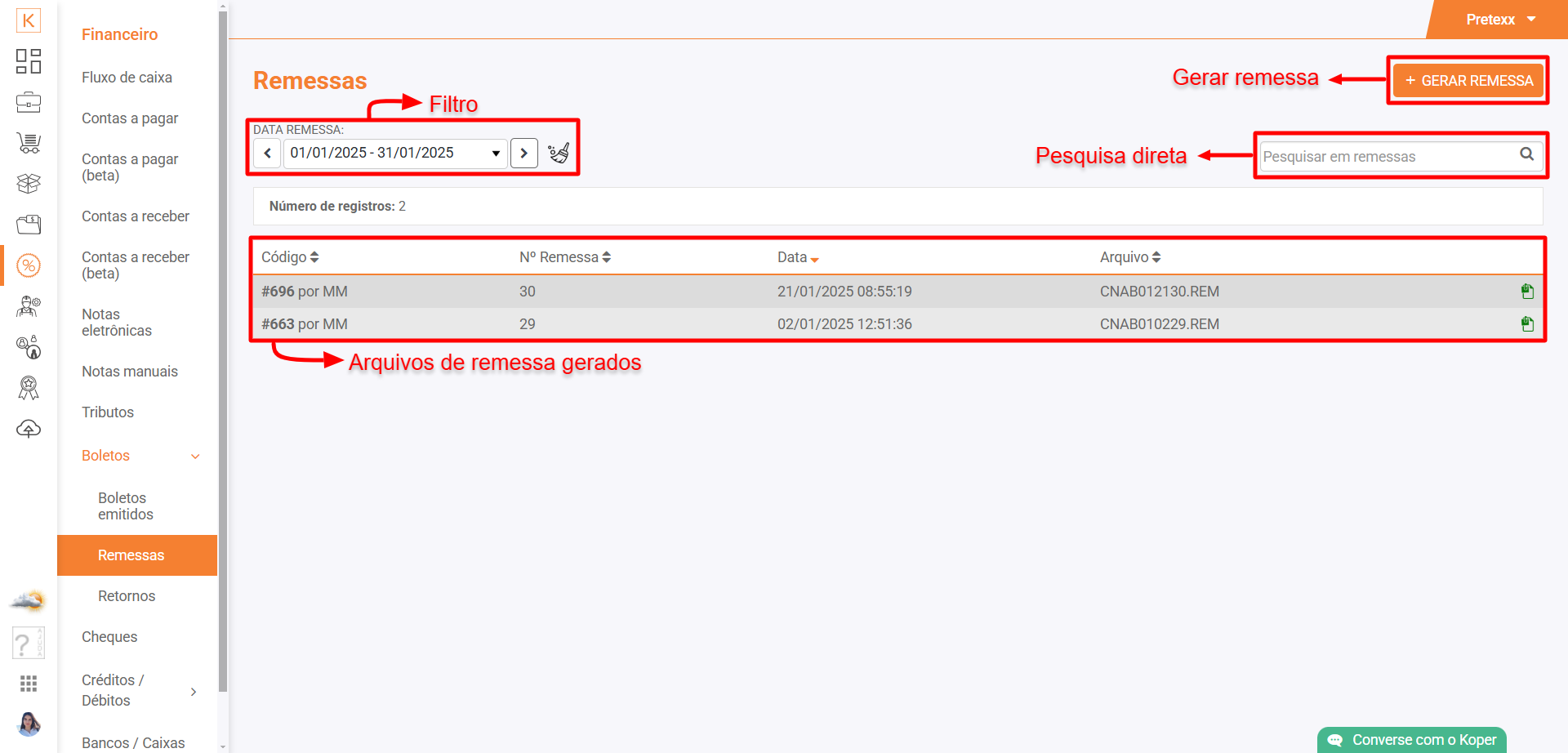Click the search magnifier icon
The width and height of the screenshot is (1568, 753).
pyautogui.click(x=1526, y=154)
